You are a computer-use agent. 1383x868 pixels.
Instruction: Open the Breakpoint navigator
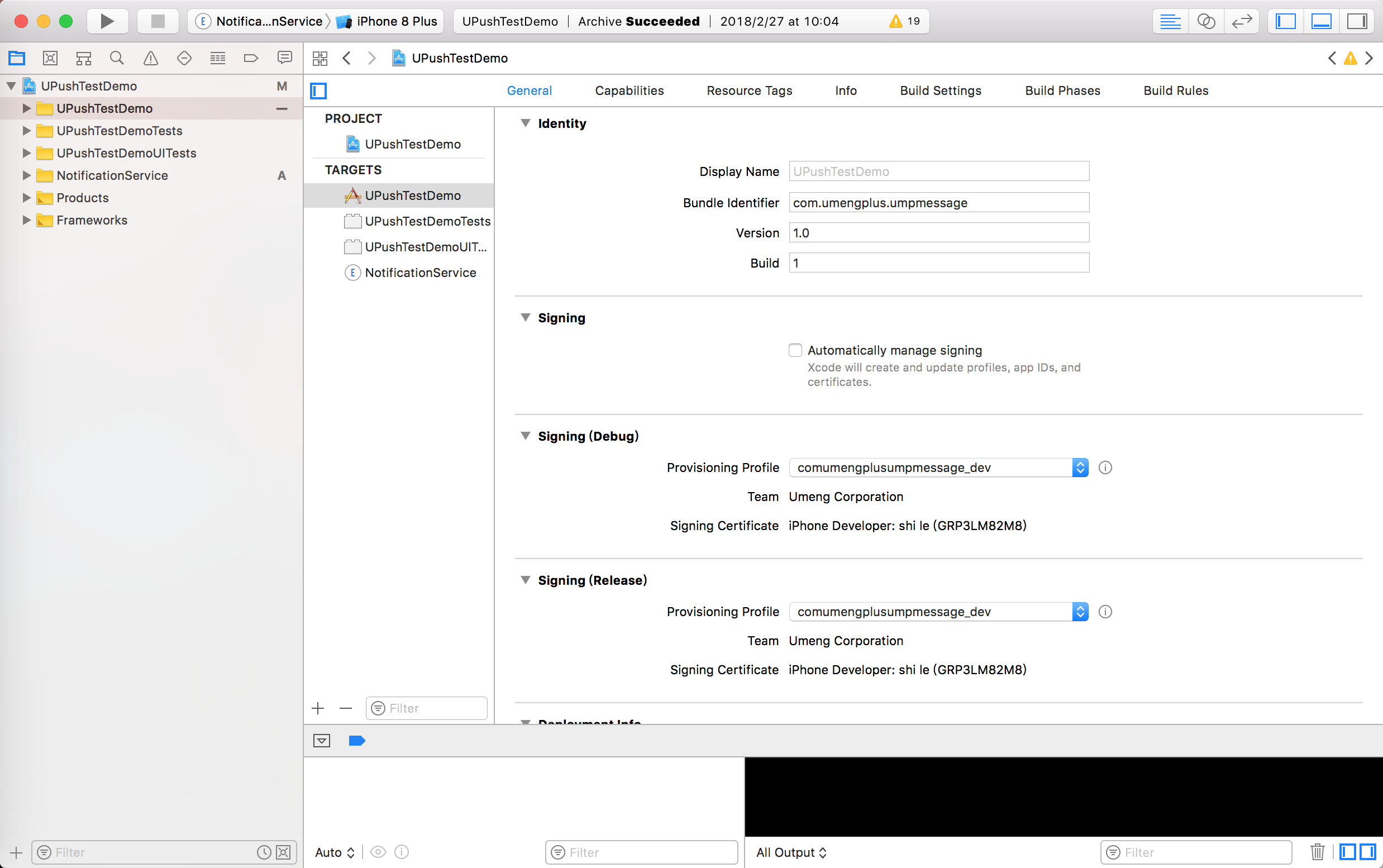click(251, 58)
